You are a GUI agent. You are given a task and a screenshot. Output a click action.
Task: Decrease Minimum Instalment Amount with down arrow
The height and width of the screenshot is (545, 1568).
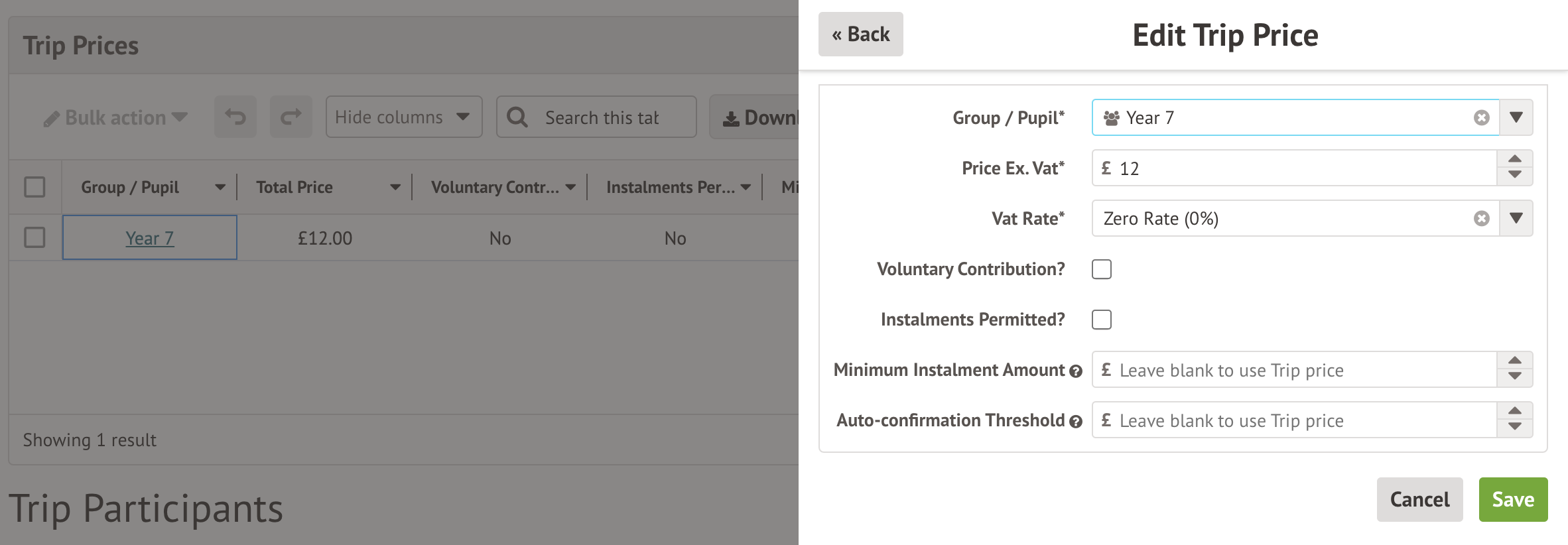(1515, 377)
